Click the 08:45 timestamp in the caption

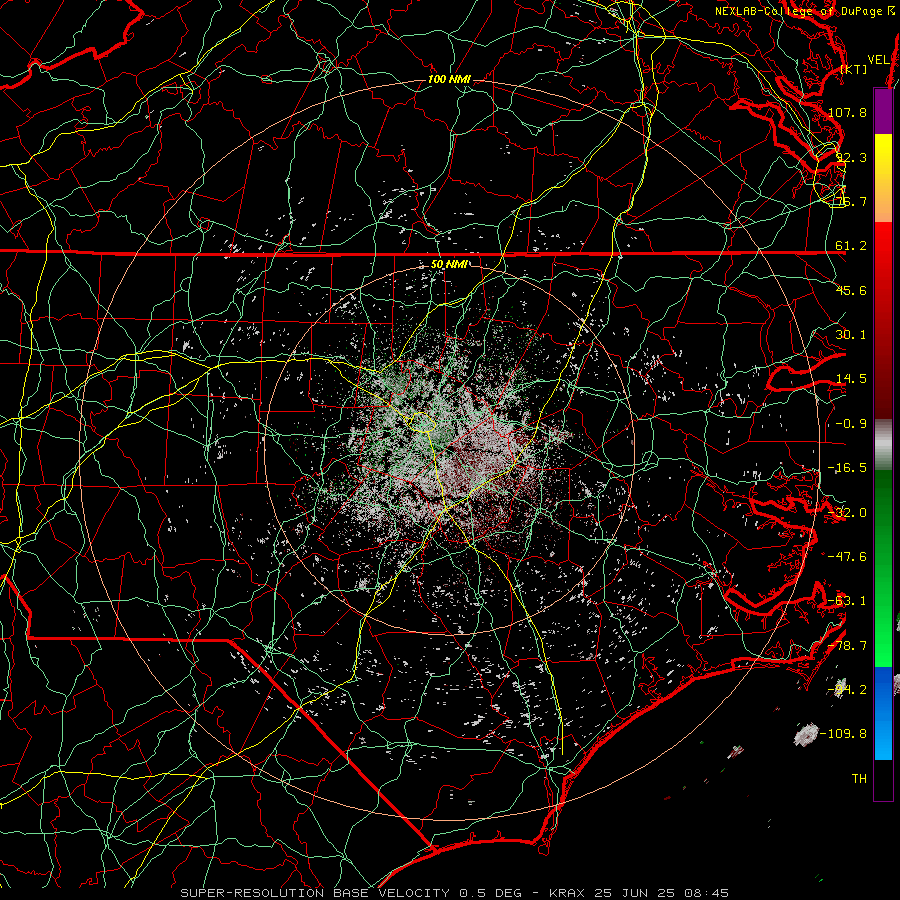coord(708,893)
